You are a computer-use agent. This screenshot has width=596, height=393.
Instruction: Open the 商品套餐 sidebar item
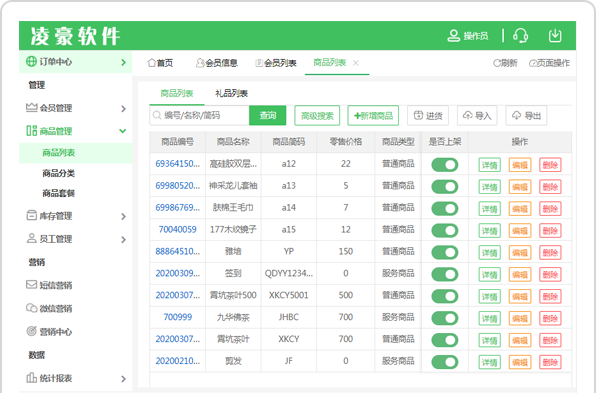pos(59,193)
